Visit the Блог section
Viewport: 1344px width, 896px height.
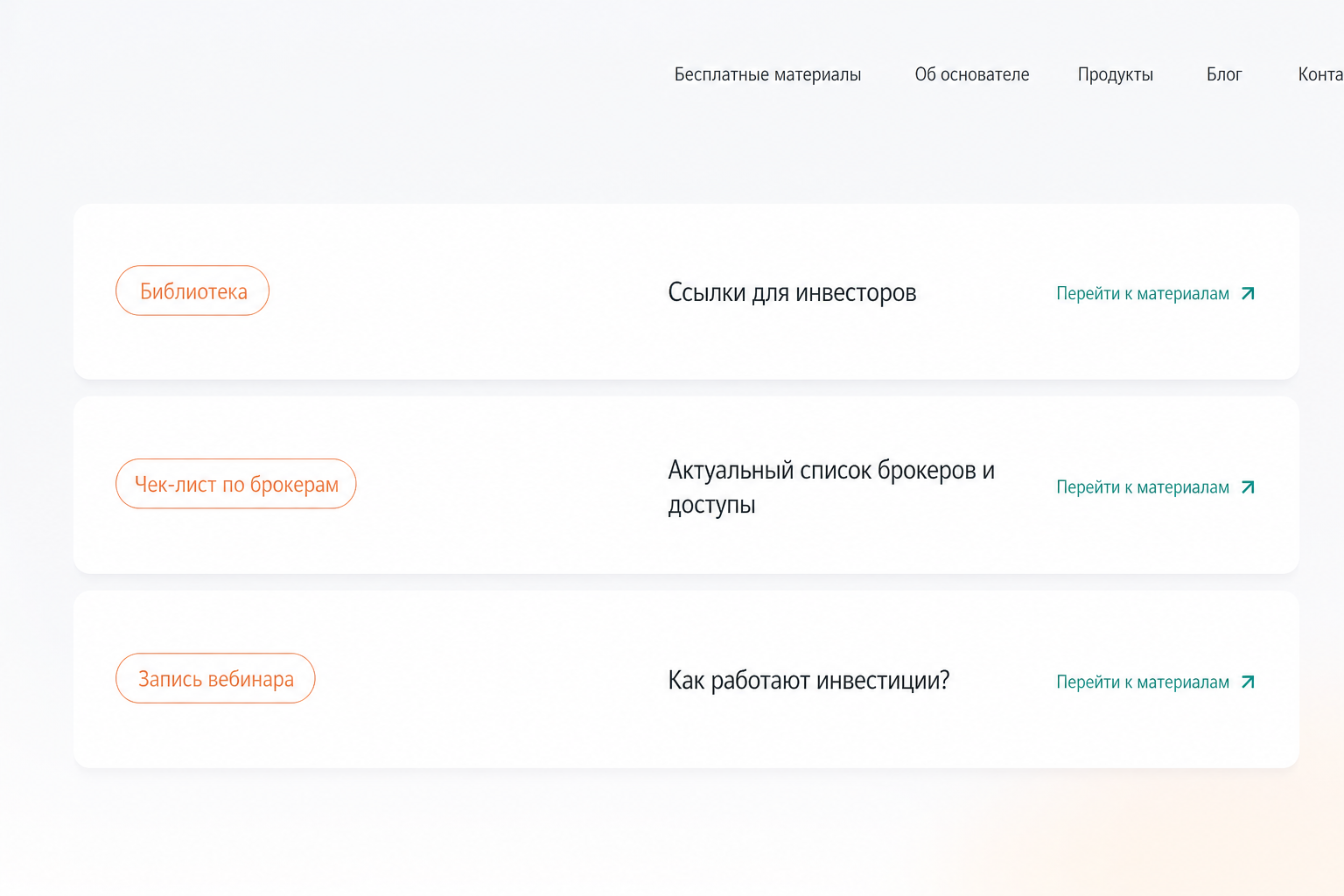[1224, 74]
